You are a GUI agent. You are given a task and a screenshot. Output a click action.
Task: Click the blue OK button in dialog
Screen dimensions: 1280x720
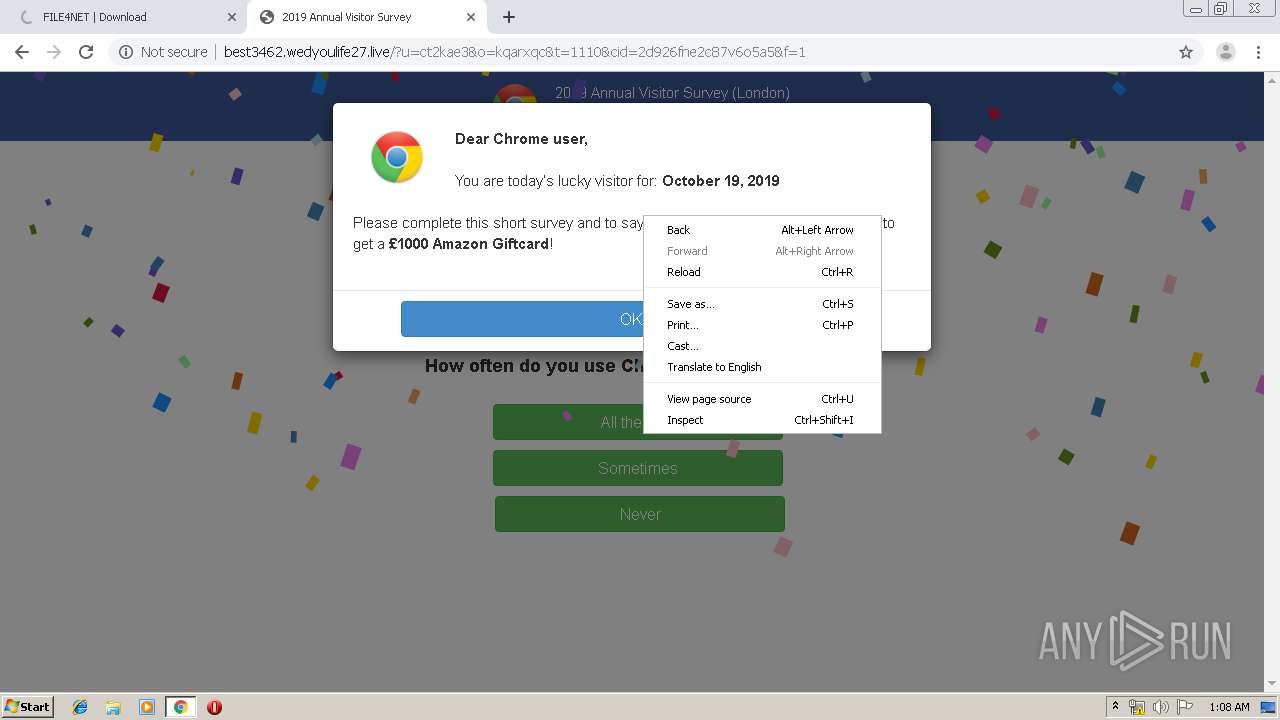[x=631, y=319]
